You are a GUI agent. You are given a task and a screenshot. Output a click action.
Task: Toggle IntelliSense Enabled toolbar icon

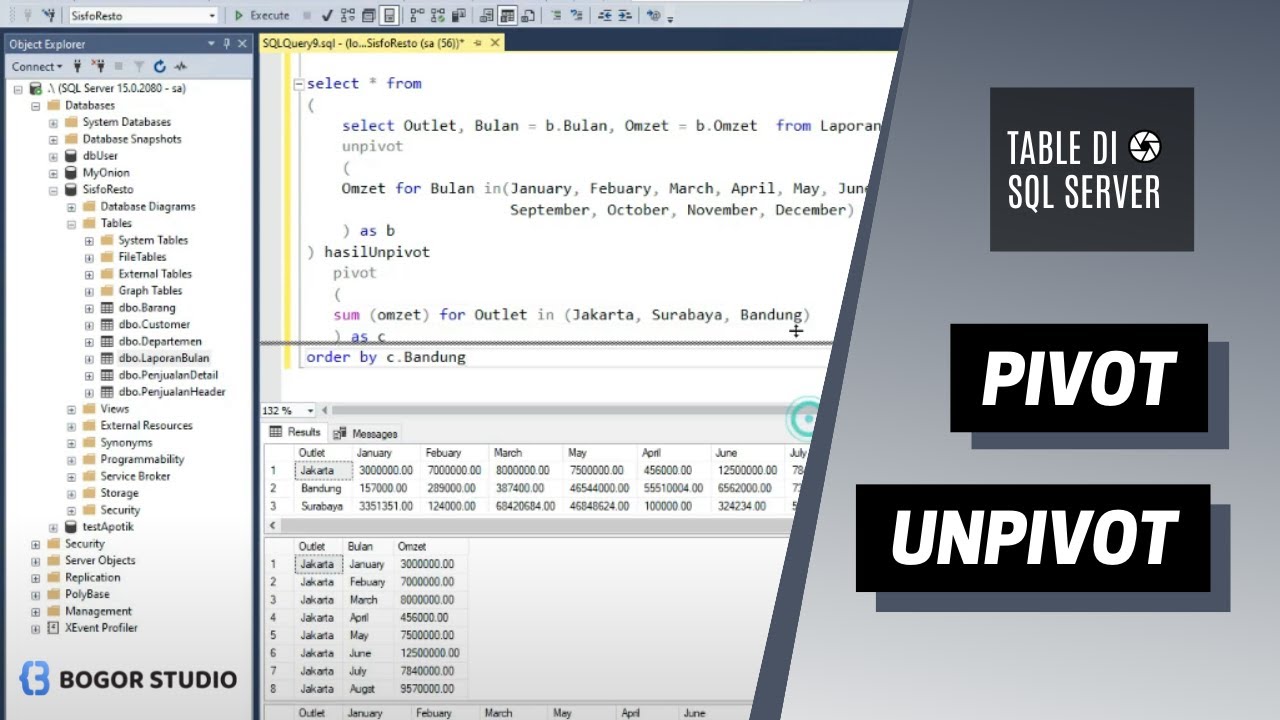[389, 15]
